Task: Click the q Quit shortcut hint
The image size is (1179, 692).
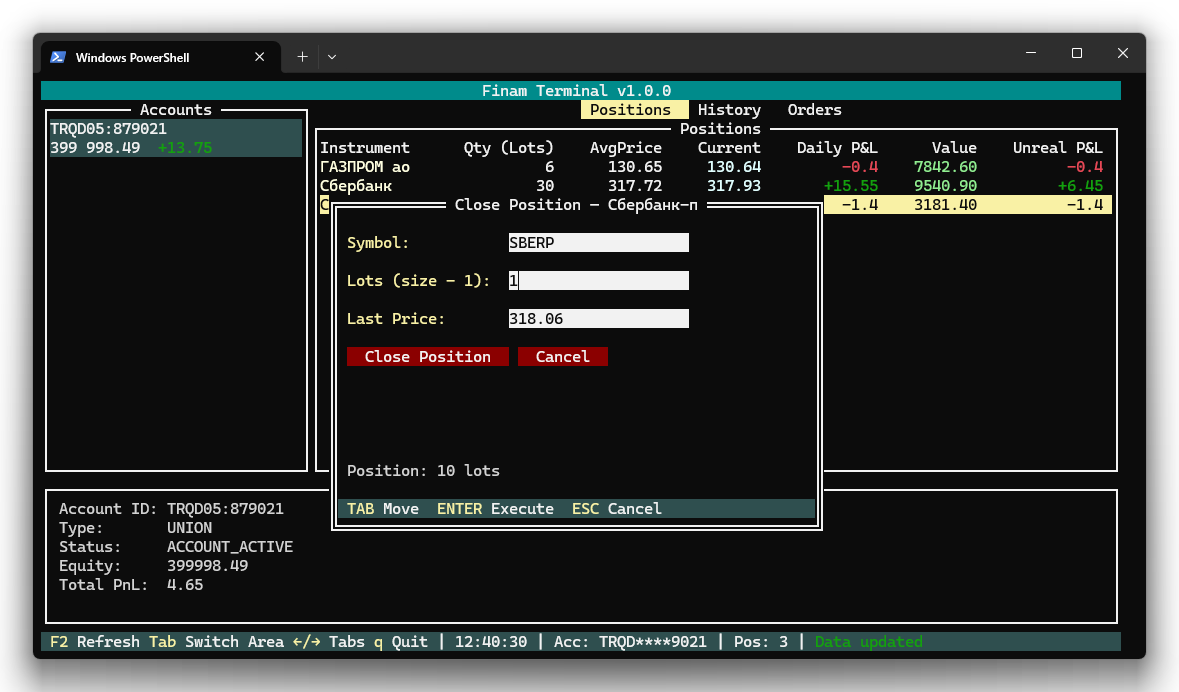Action: 400,642
